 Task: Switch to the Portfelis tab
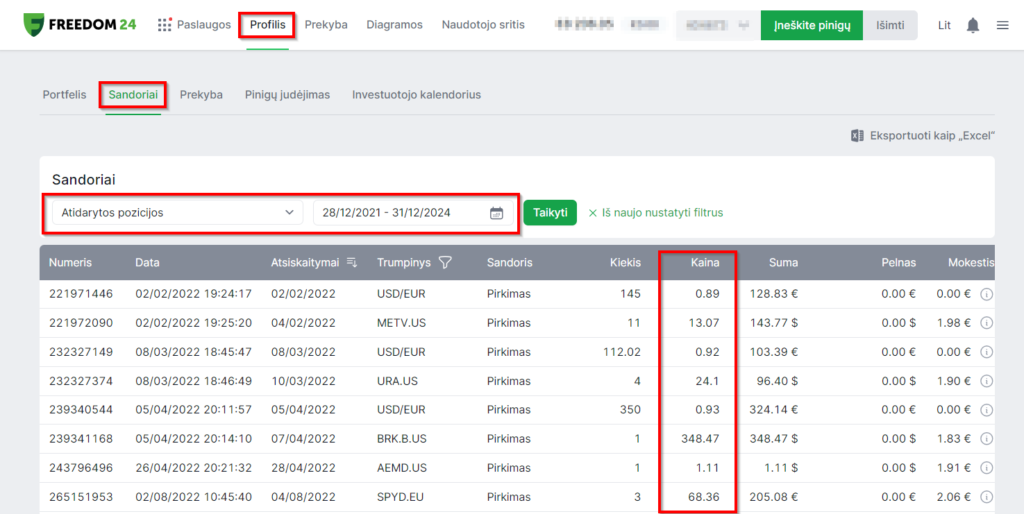(64, 95)
